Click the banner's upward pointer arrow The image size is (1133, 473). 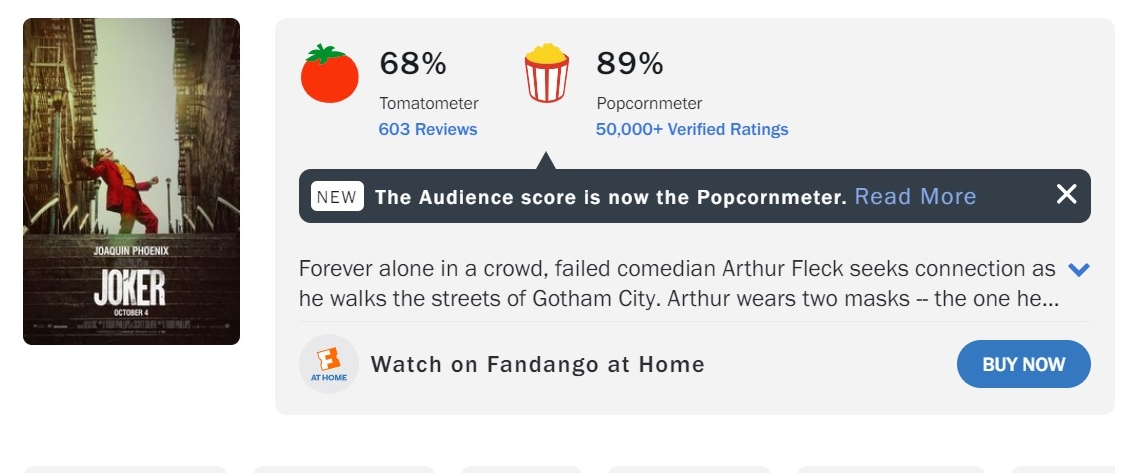click(545, 161)
